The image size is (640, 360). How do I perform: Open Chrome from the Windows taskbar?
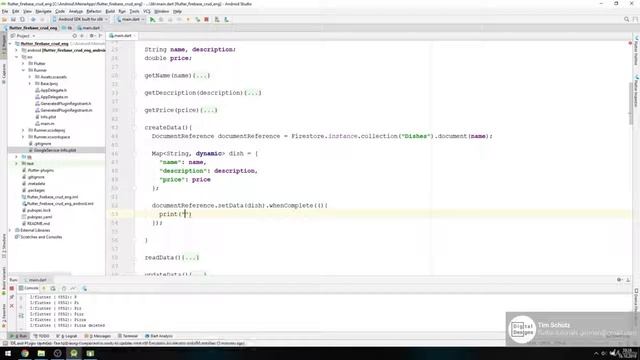point(25,353)
